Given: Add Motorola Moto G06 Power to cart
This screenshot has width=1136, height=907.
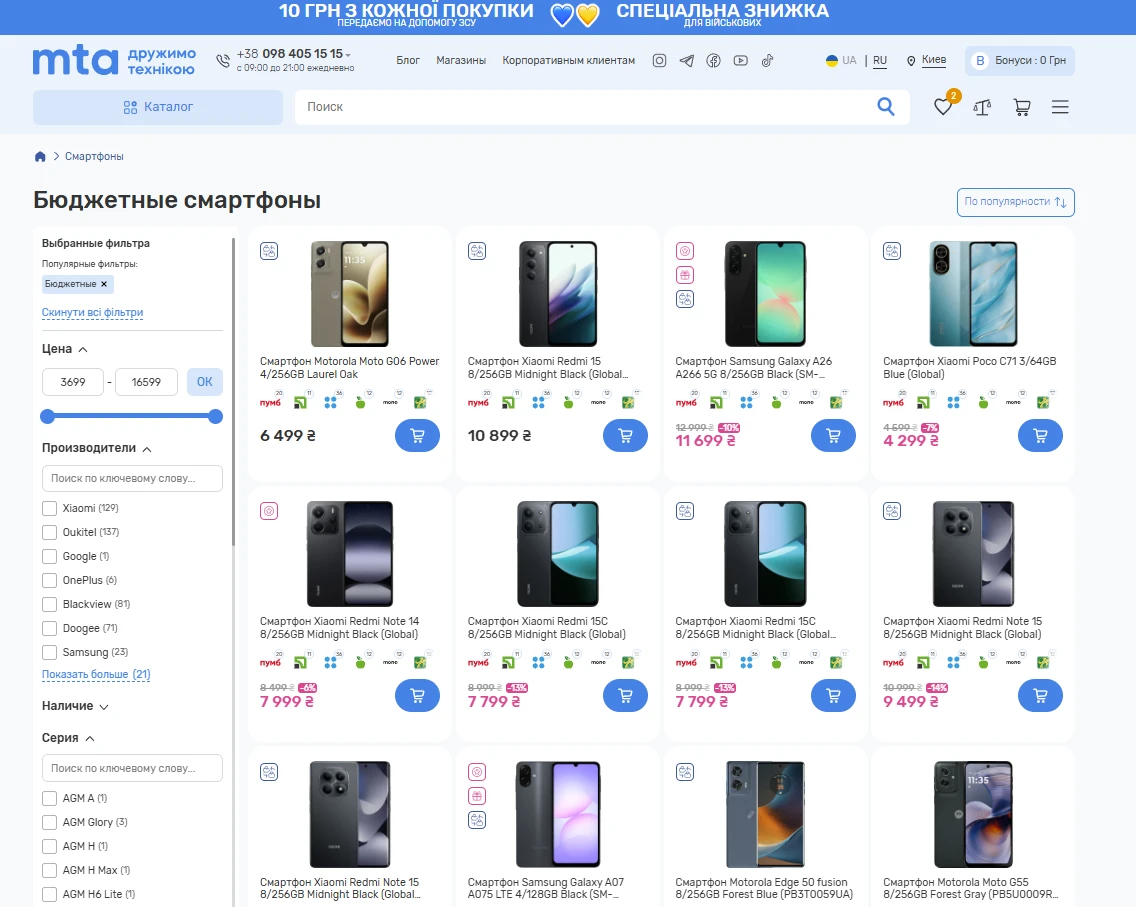Looking at the screenshot, I should click(x=417, y=435).
